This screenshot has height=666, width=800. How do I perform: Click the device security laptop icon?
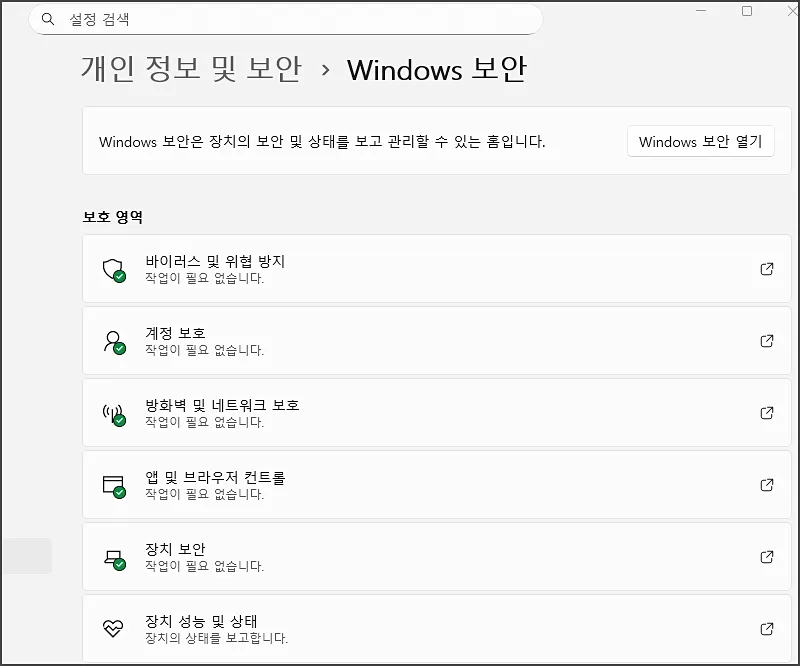tap(113, 557)
